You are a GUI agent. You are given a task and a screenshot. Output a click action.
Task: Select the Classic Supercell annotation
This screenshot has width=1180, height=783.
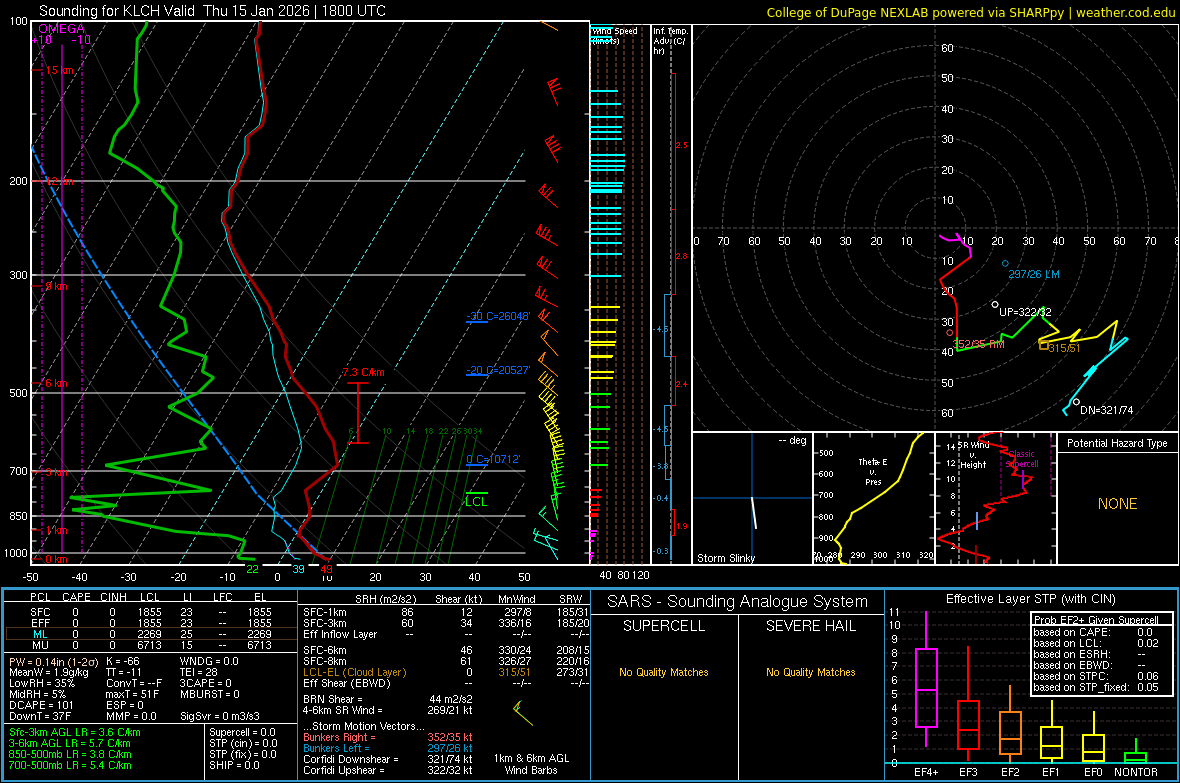(1022, 459)
